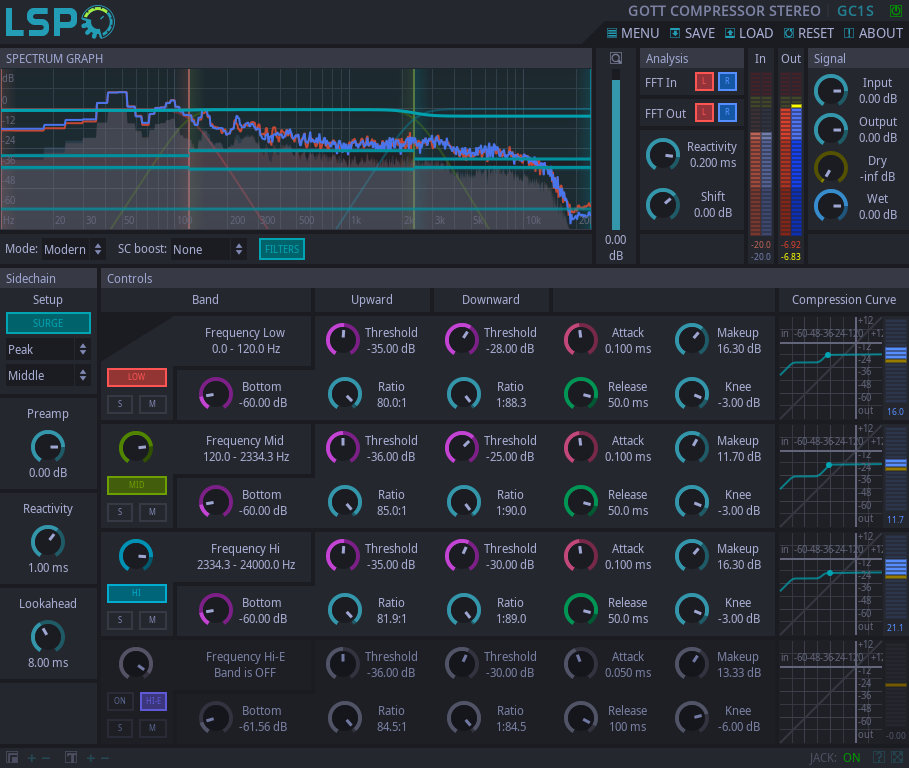Viewport: 909px width, 768px height.
Task: Decrease UI scaling with first minus icon
Action: point(46,758)
